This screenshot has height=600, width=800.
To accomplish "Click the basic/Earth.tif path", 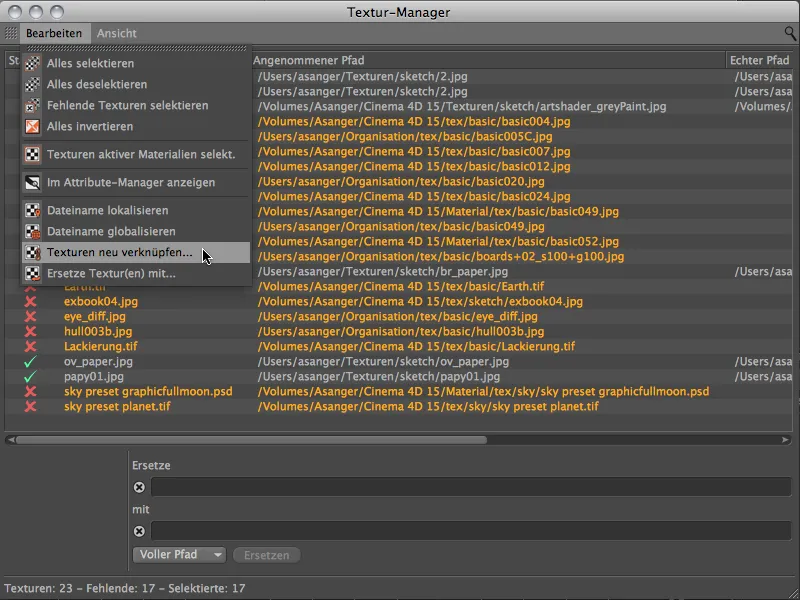I will (401, 286).
